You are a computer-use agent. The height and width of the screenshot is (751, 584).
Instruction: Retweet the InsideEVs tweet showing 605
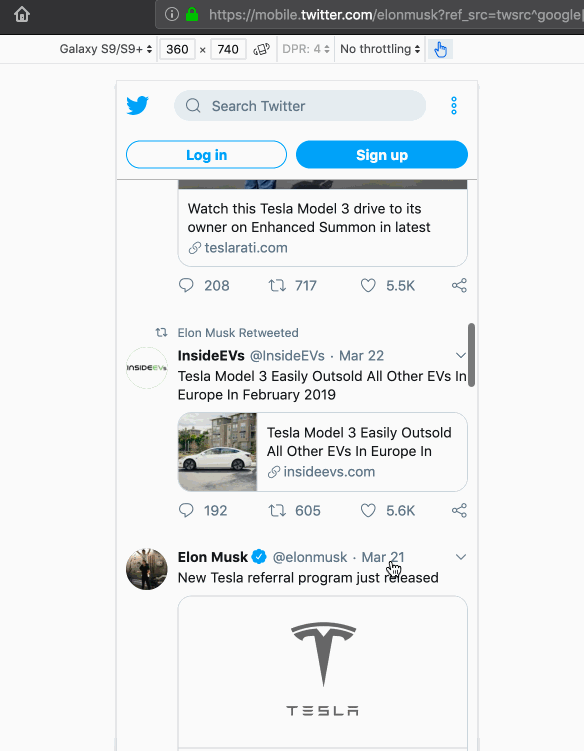coord(277,511)
